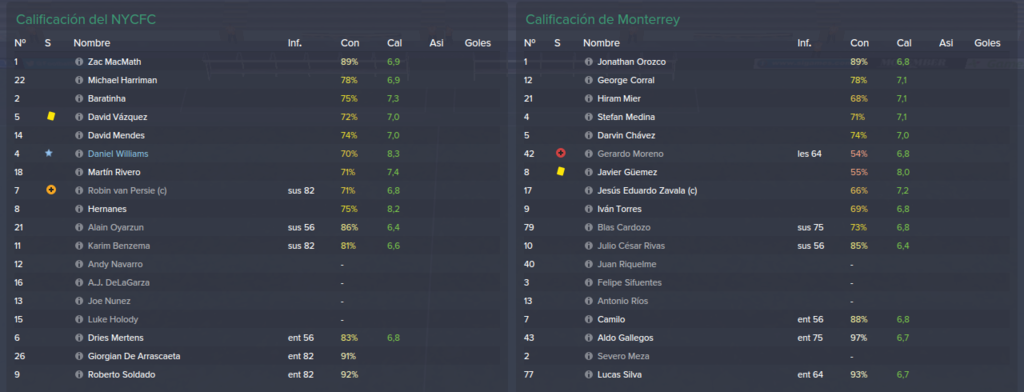Sort NYCFC players by Nº header
This screenshot has height=392, width=1024.
[x=20, y=43]
